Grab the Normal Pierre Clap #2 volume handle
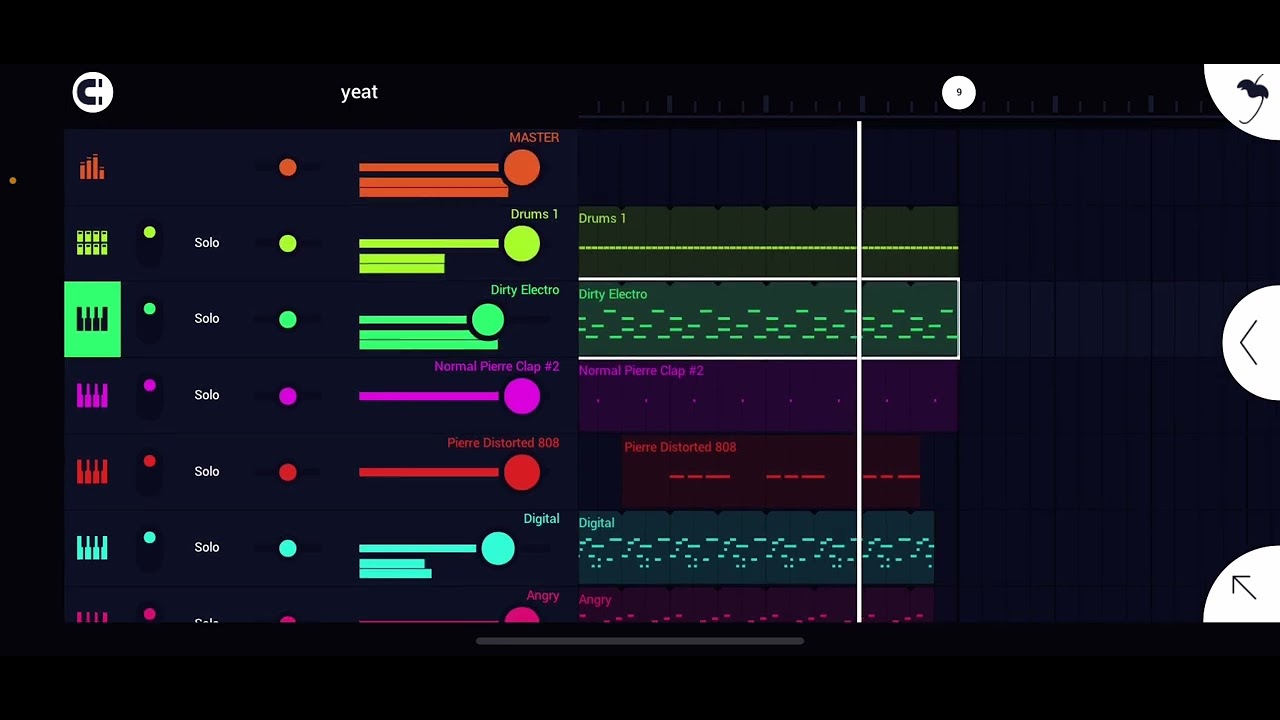The height and width of the screenshot is (720, 1280). [x=522, y=397]
